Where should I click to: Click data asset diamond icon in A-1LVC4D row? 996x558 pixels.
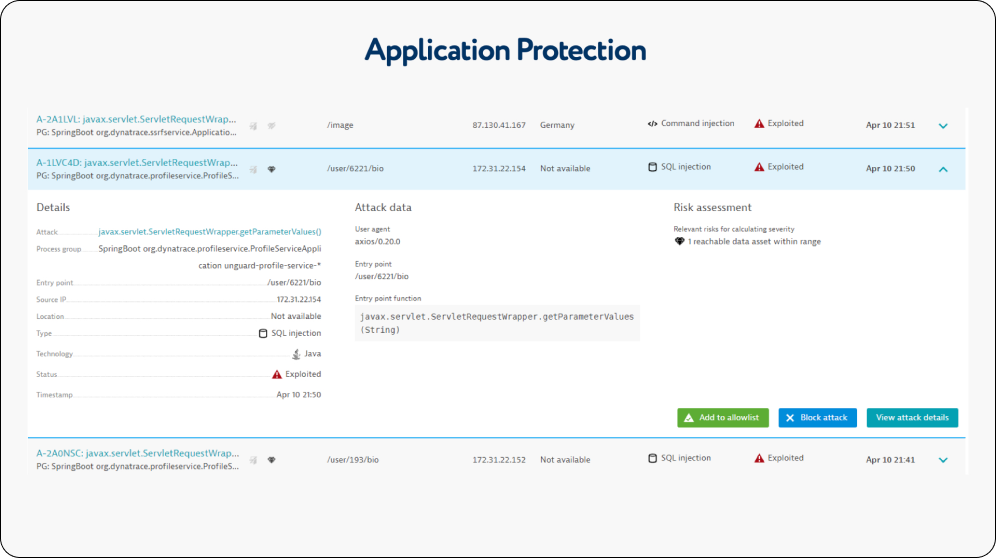(x=271, y=169)
